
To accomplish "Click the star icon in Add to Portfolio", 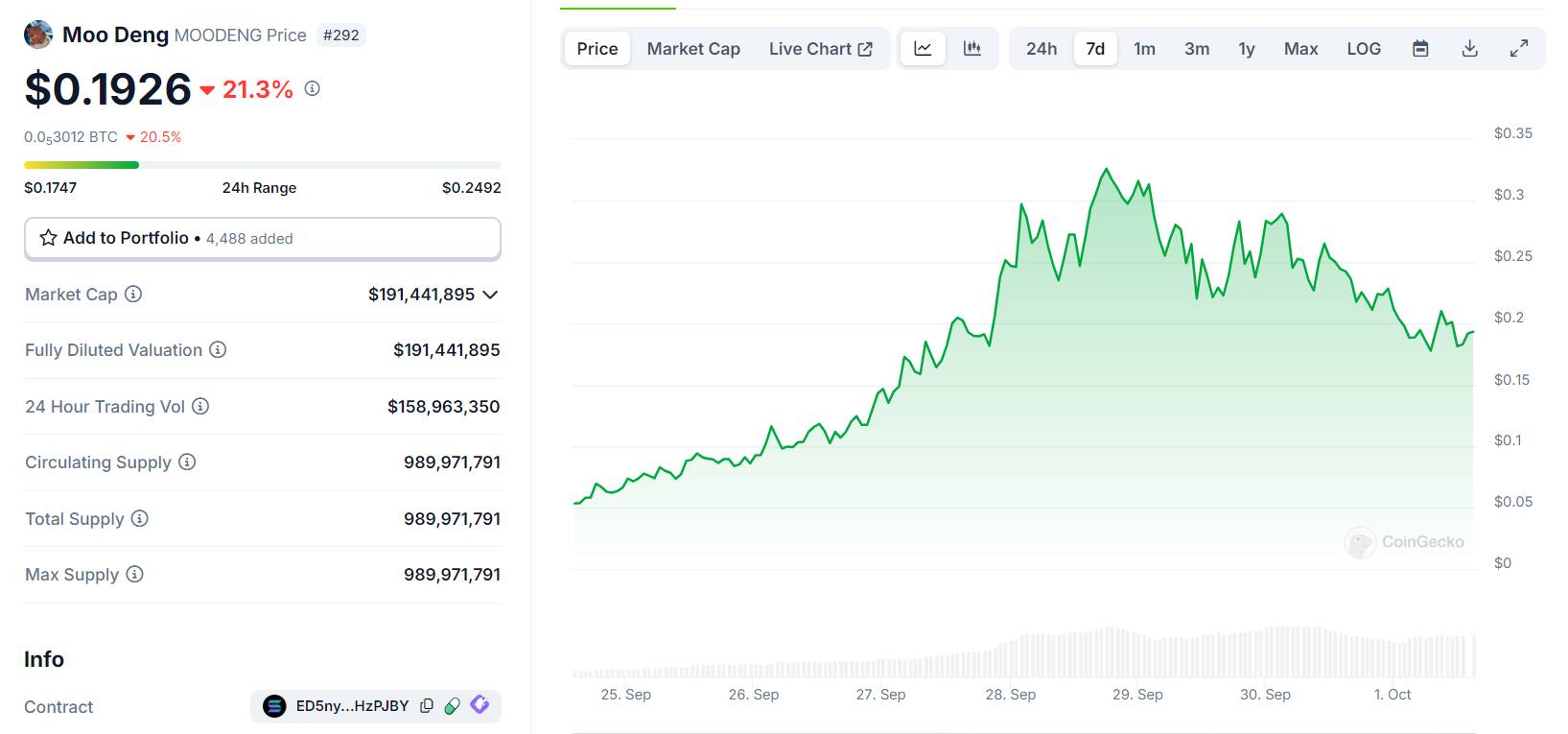I will pyautogui.click(x=48, y=238).
